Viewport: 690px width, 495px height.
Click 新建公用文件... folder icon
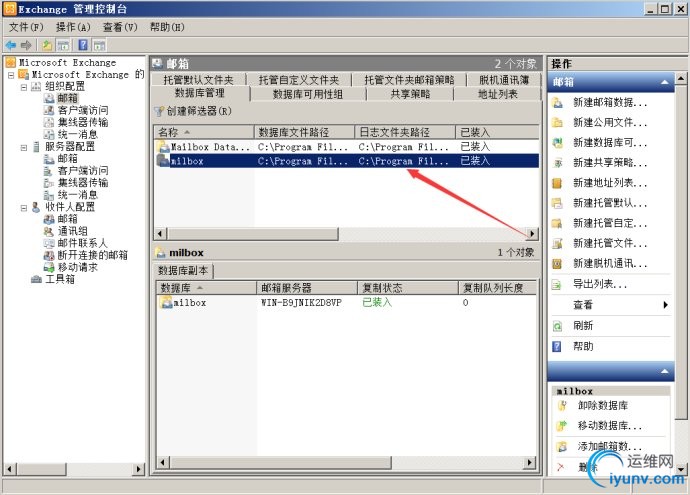[557, 123]
